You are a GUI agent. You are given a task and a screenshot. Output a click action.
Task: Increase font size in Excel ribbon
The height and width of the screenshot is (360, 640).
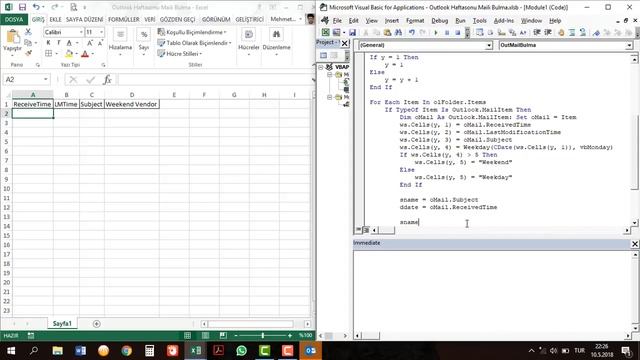click(x=89, y=43)
